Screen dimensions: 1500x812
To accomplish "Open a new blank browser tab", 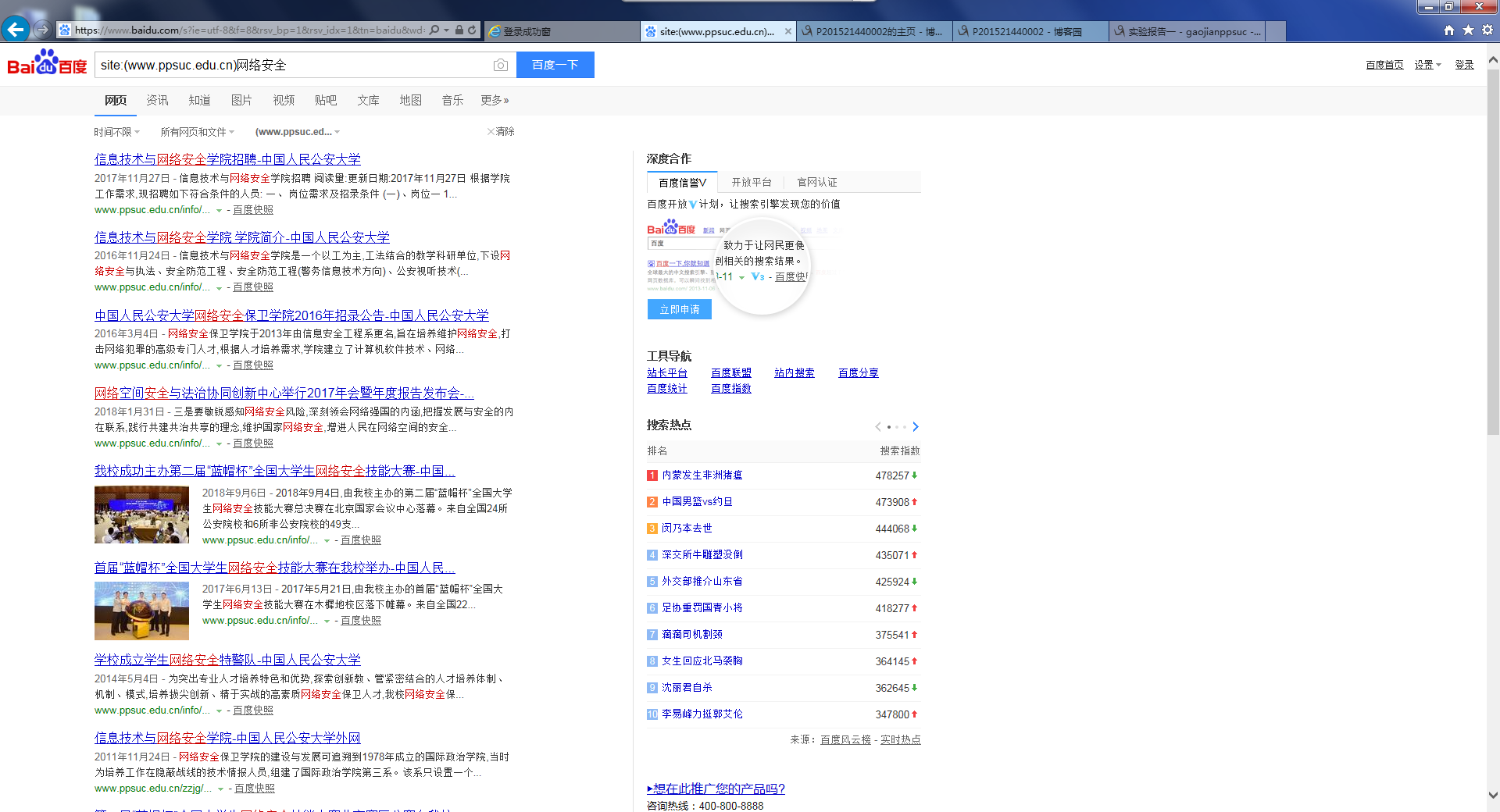I will click(1275, 31).
